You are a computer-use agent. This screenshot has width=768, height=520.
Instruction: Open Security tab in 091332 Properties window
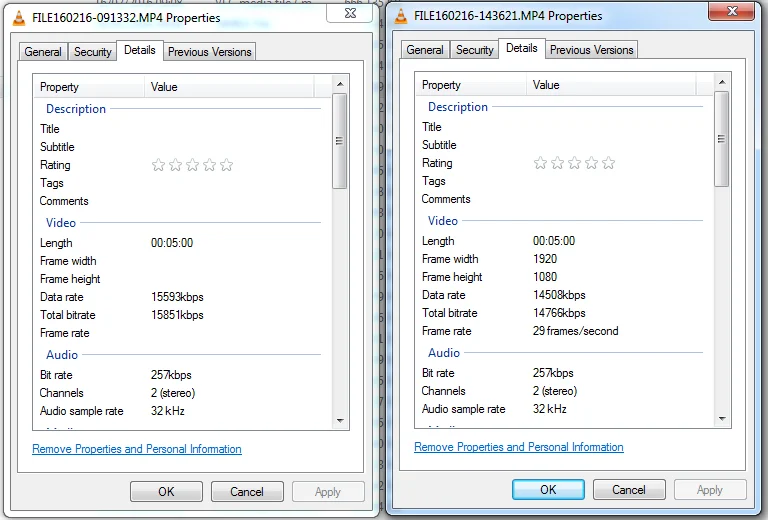tap(93, 52)
